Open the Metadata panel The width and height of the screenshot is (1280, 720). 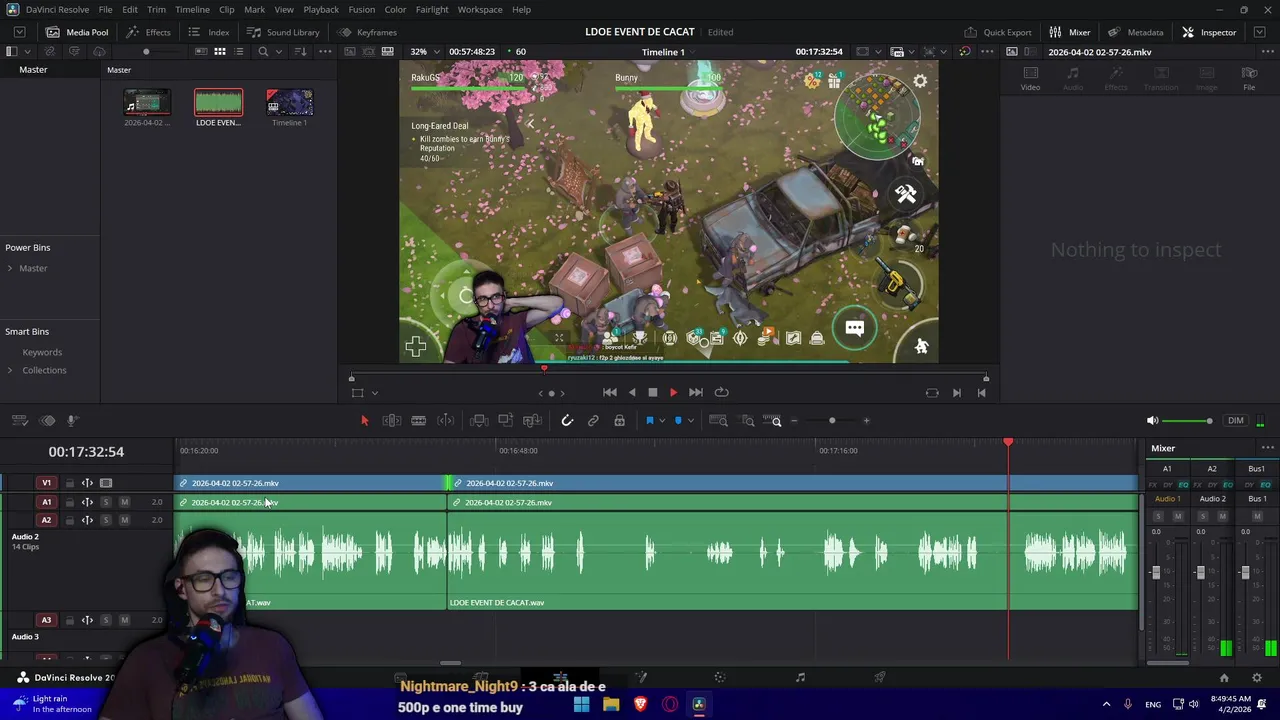(x=1135, y=32)
